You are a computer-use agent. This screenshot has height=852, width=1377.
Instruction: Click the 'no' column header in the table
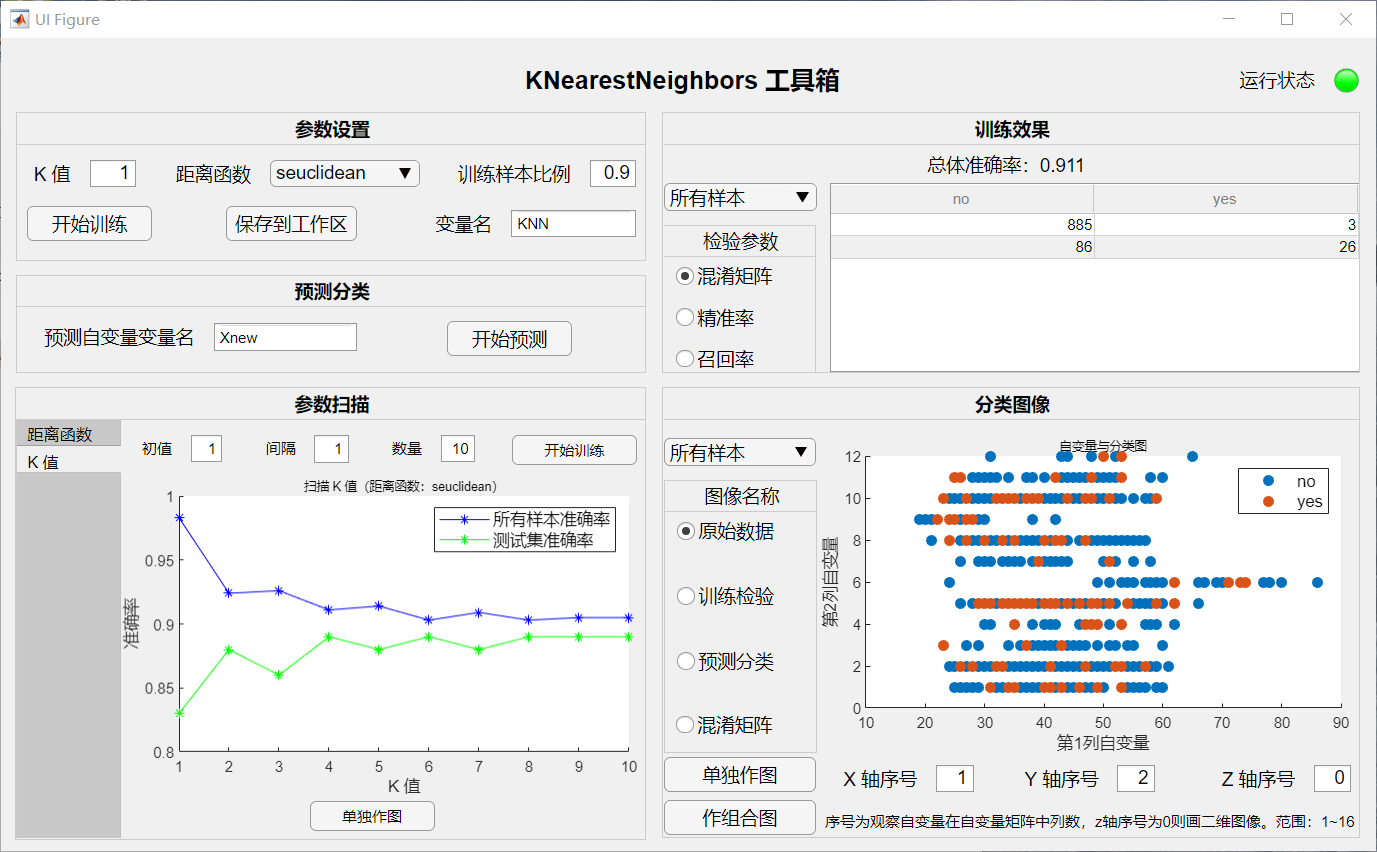click(x=962, y=199)
